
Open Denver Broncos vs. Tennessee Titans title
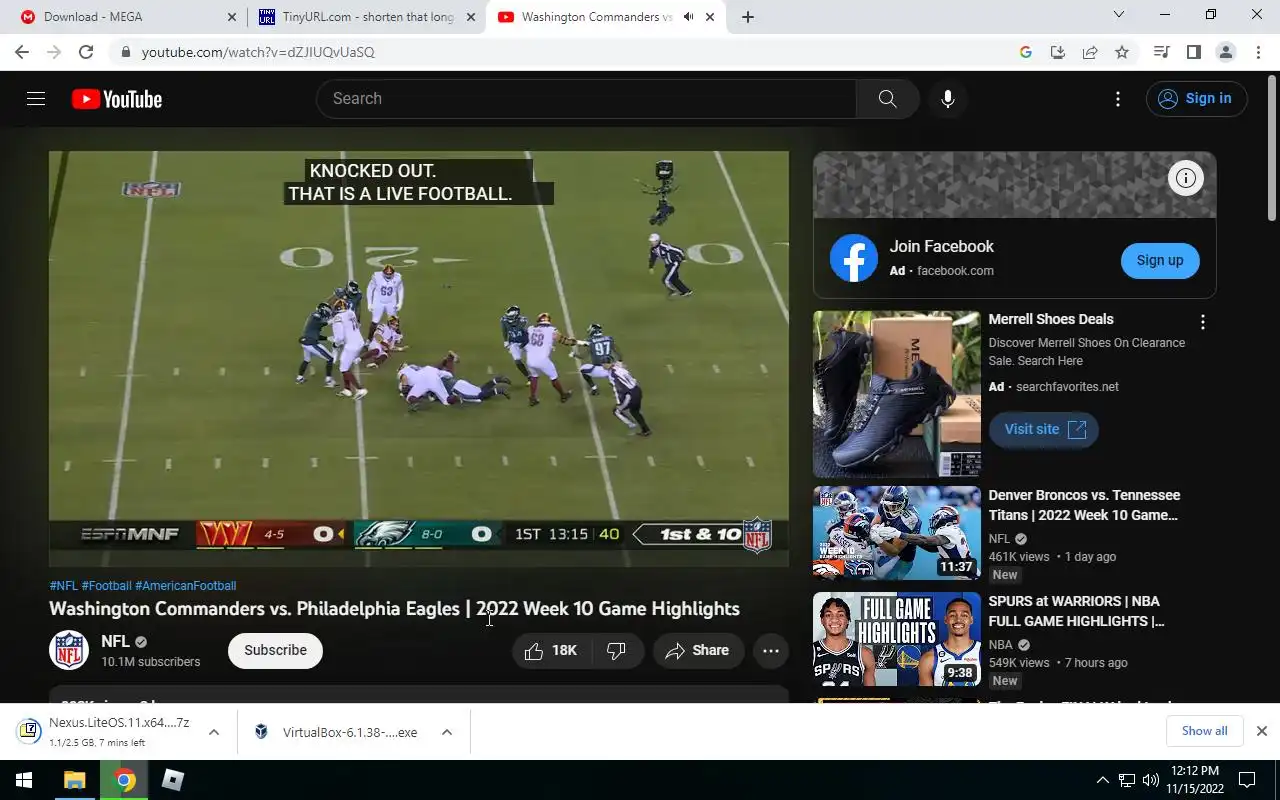(x=1084, y=505)
